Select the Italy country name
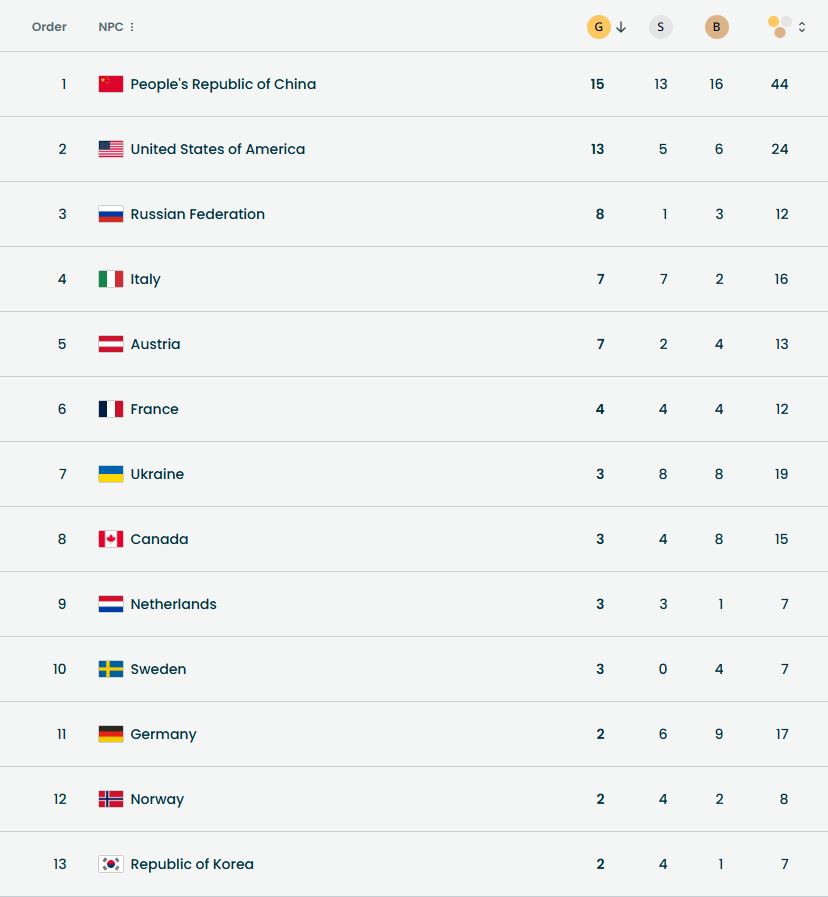The height and width of the screenshot is (897, 828). 145,279
